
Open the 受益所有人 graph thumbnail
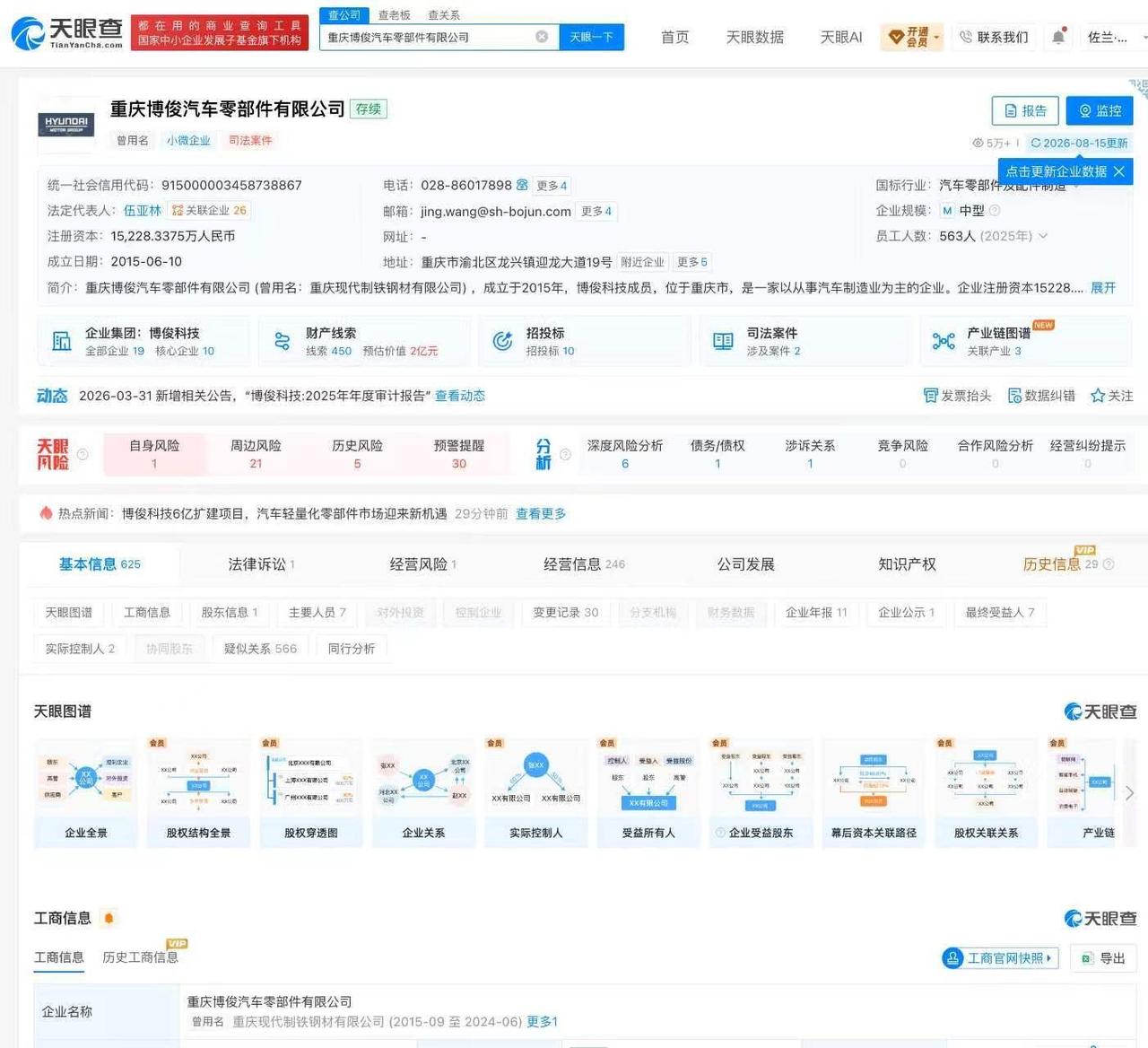[648, 793]
